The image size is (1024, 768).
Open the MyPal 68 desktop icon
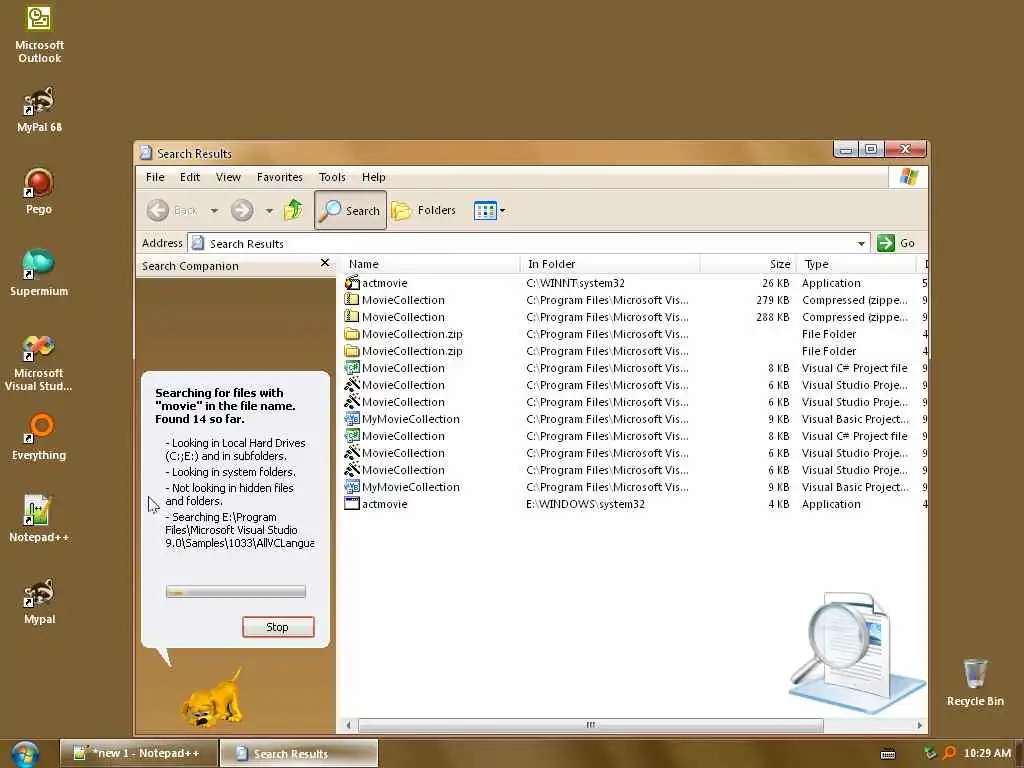pos(39,108)
